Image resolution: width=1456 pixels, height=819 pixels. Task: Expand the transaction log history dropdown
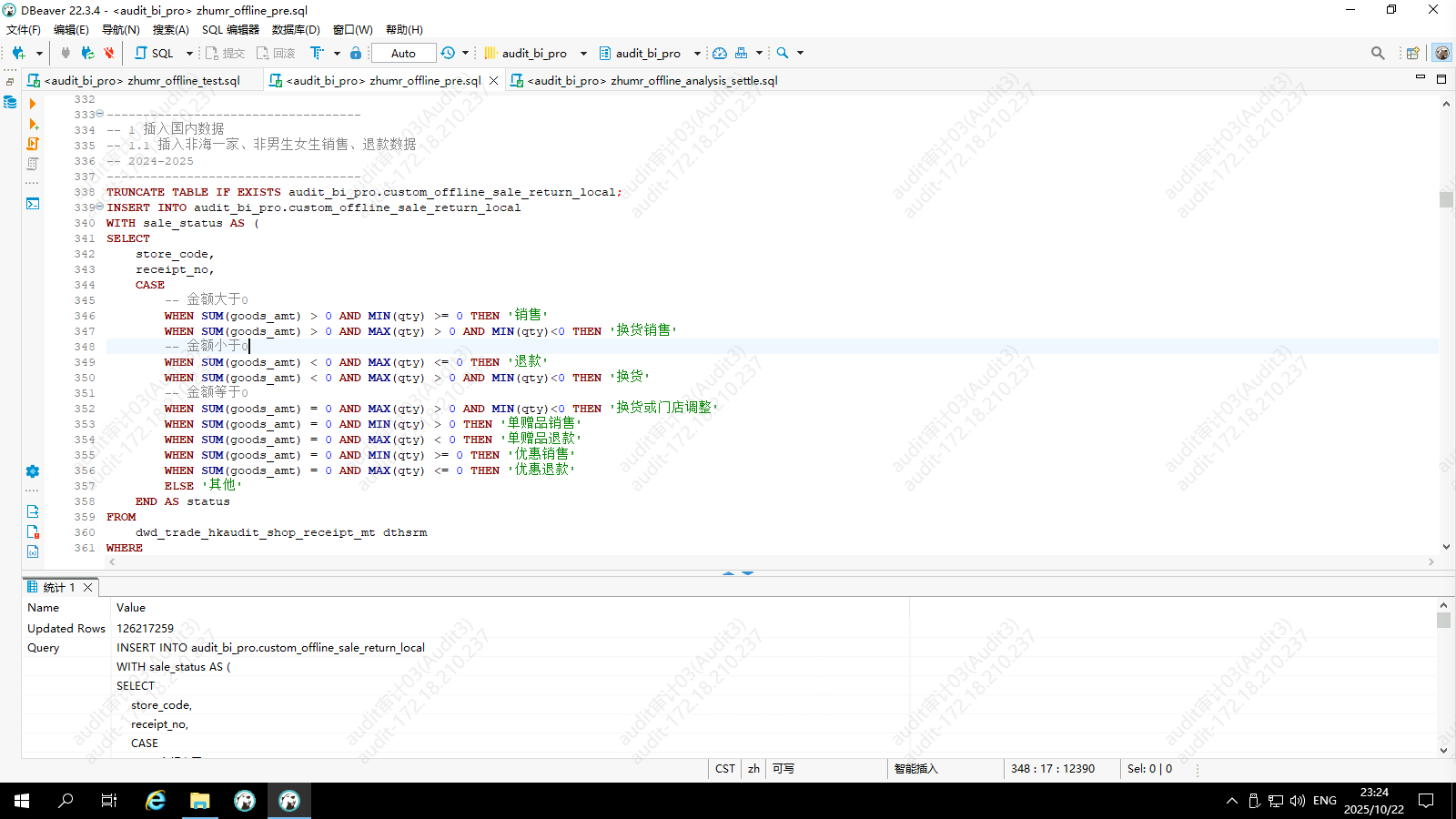(x=465, y=53)
